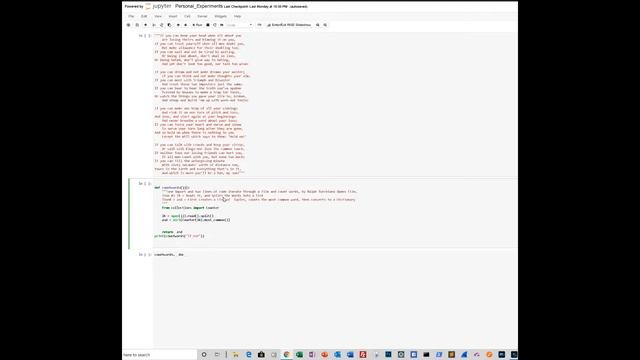The height and width of the screenshot is (360, 640).
Task: Open the Insert menu
Action: click(x=173, y=16)
